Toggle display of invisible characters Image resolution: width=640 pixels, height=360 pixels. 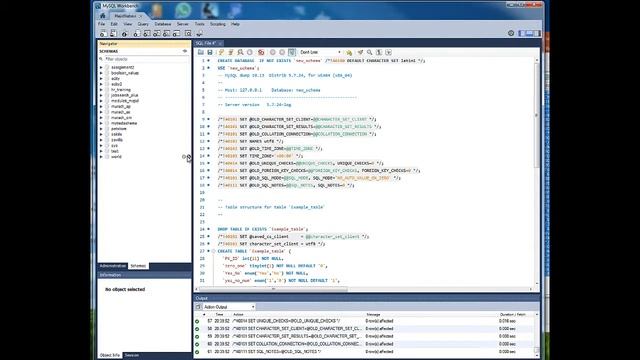(379, 52)
